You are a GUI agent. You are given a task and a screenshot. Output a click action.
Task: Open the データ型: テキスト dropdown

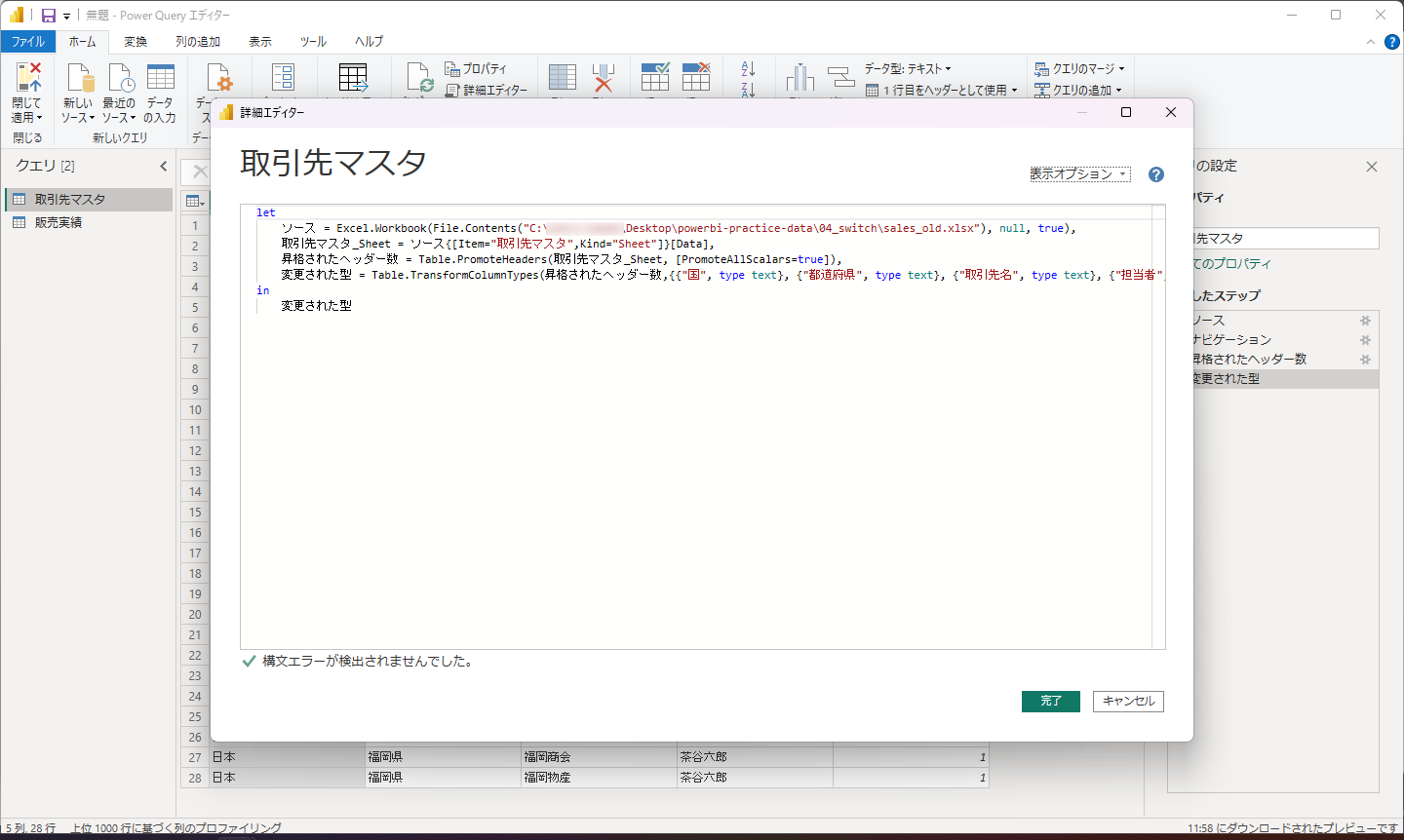point(908,68)
